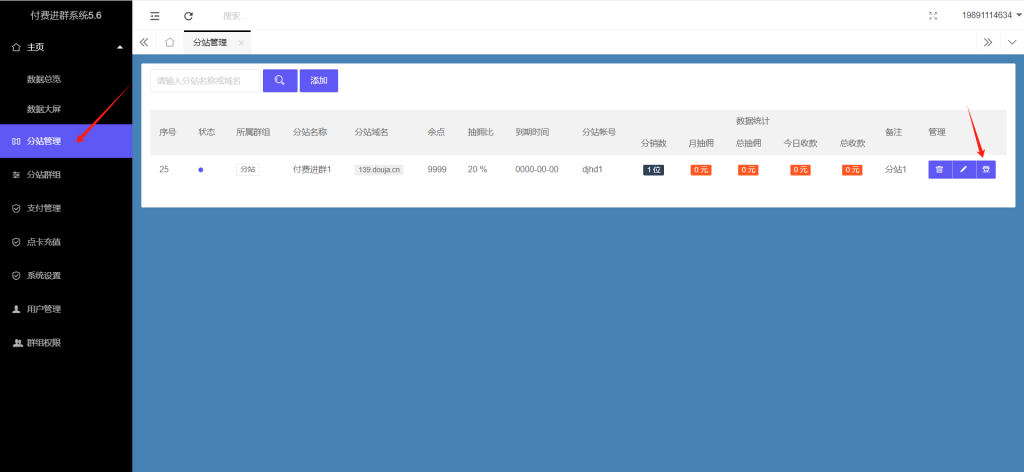Screen dimensions: 1024x472
Task: Click the 9999 余点 value
Action: pos(437,170)
